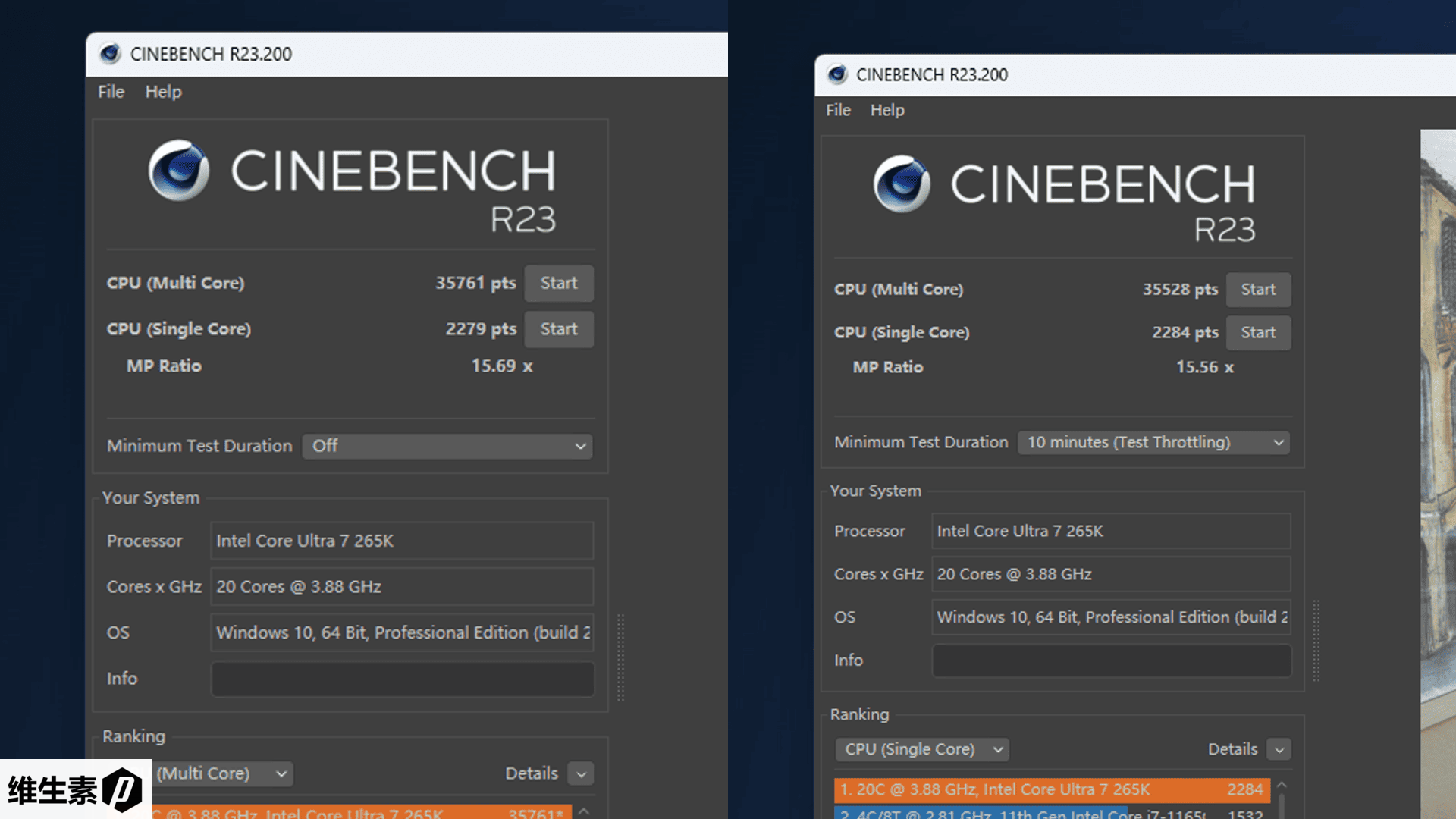Start Multi Core test in right window

1258,290
